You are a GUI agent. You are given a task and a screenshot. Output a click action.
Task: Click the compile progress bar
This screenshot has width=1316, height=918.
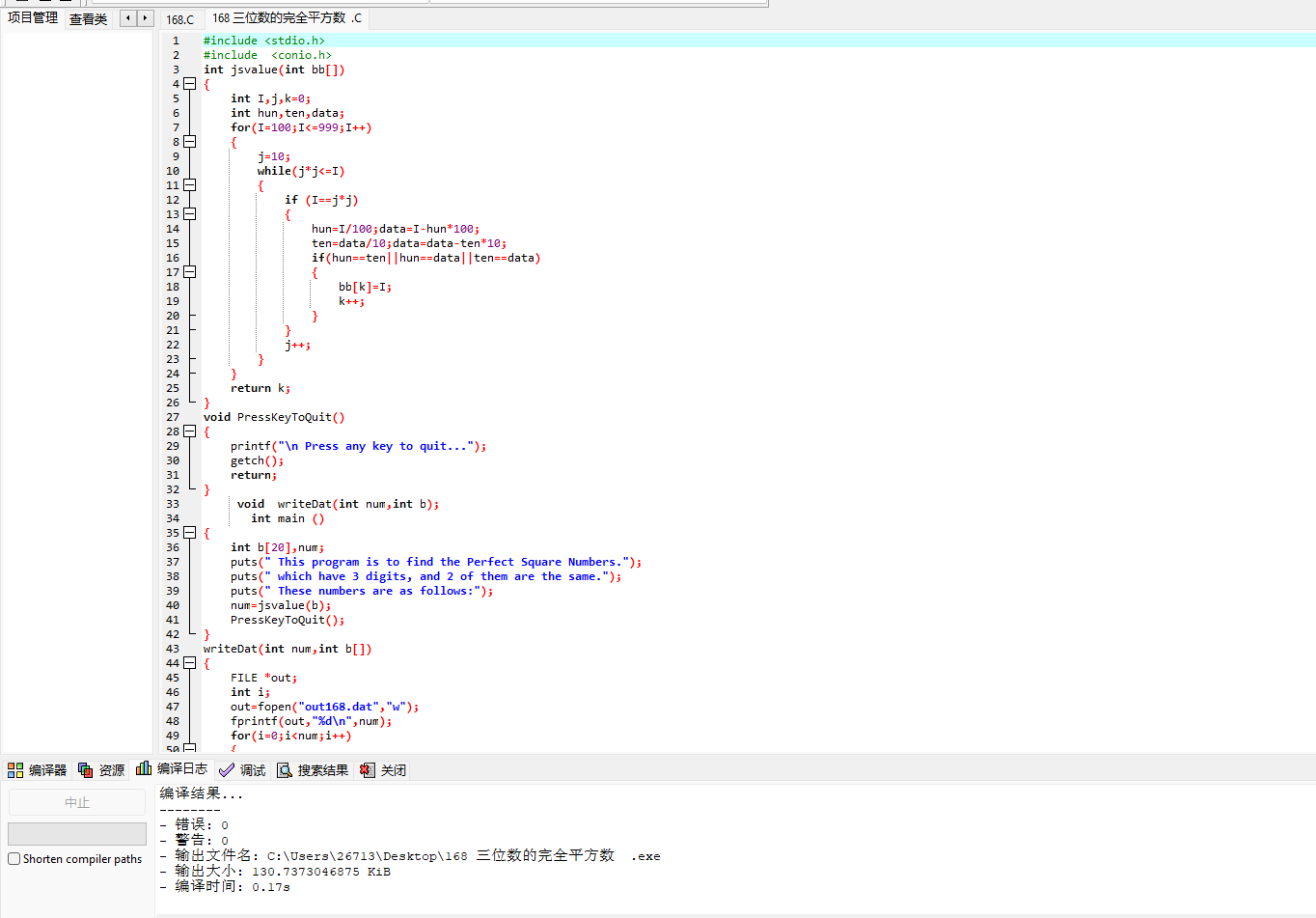pyautogui.click(x=77, y=834)
